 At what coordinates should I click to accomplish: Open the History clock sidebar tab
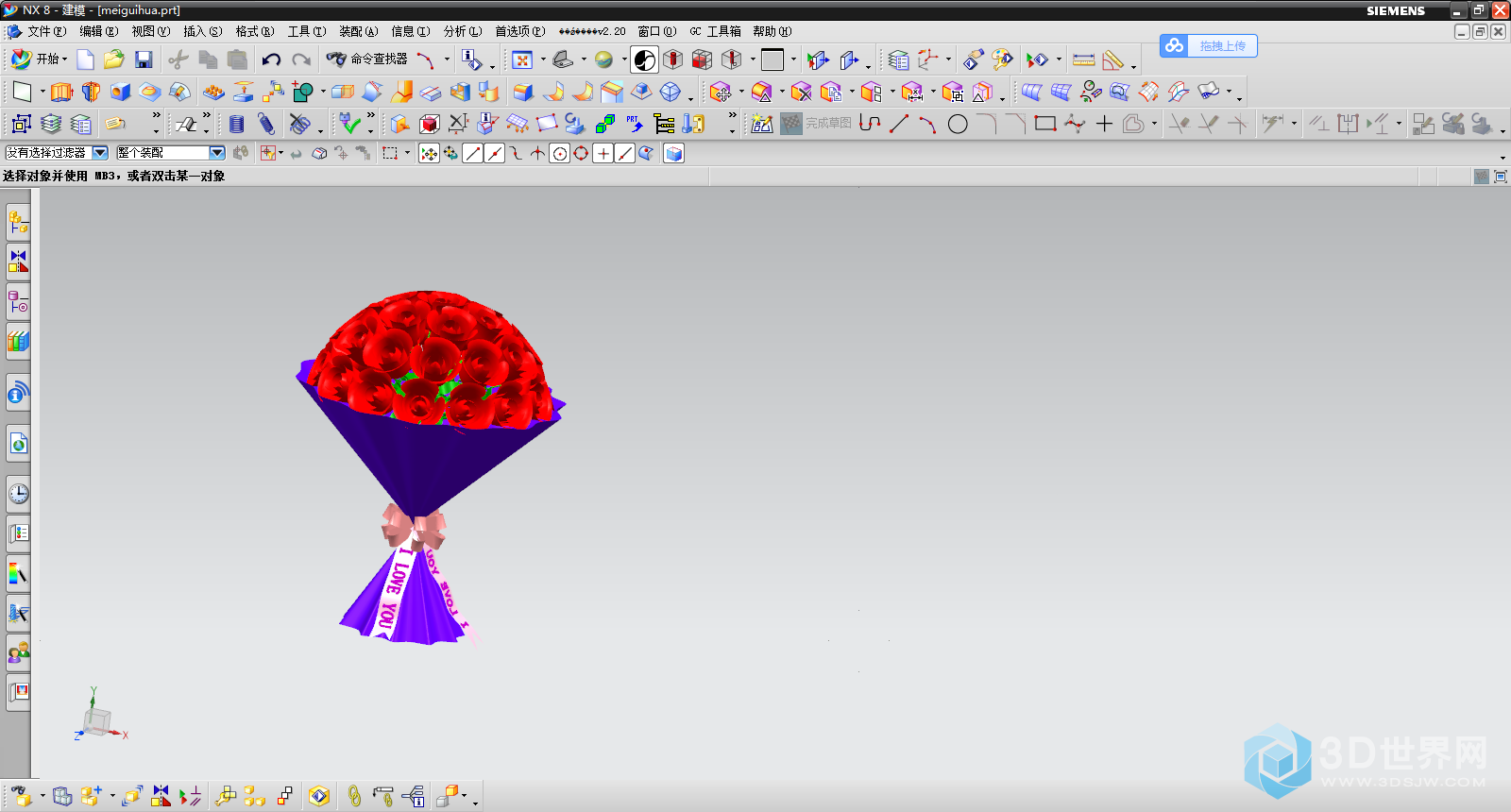point(18,493)
